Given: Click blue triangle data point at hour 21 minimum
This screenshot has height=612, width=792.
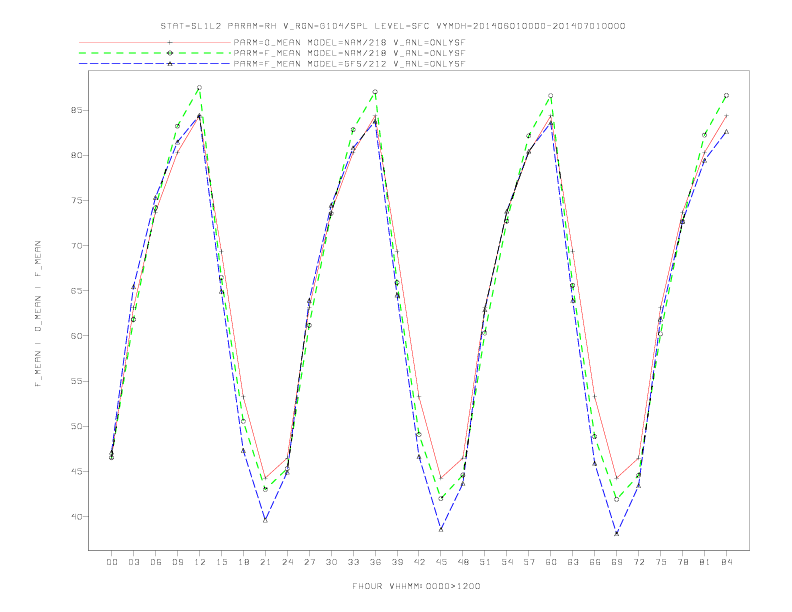Looking at the screenshot, I should tap(265, 520).
